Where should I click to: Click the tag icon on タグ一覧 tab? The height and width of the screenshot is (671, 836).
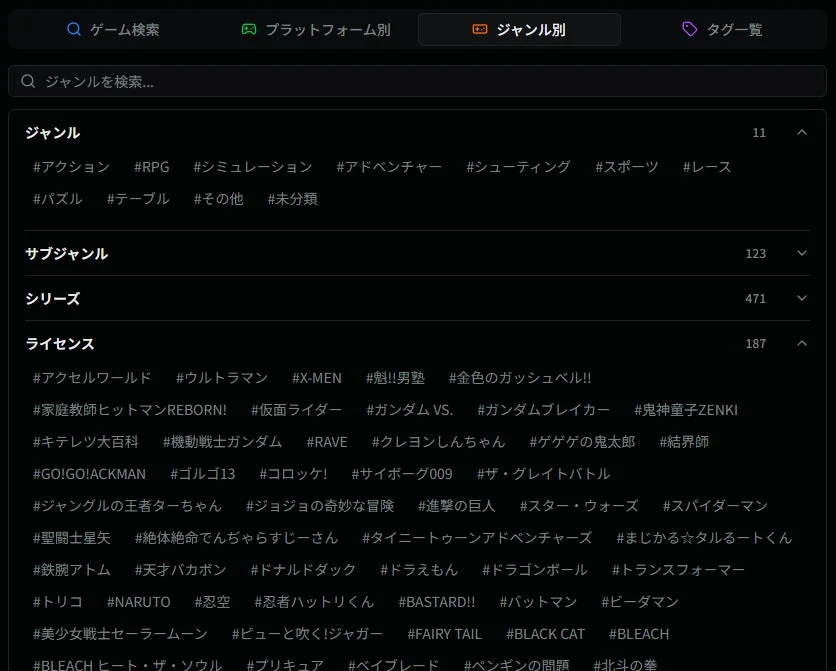690,29
